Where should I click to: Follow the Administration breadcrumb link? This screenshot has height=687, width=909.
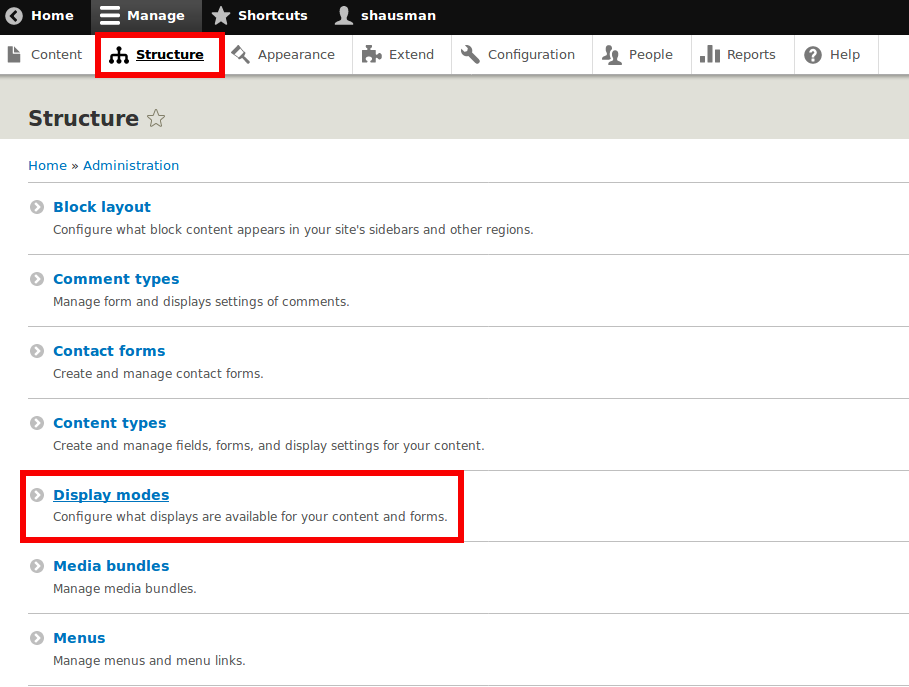point(131,166)
